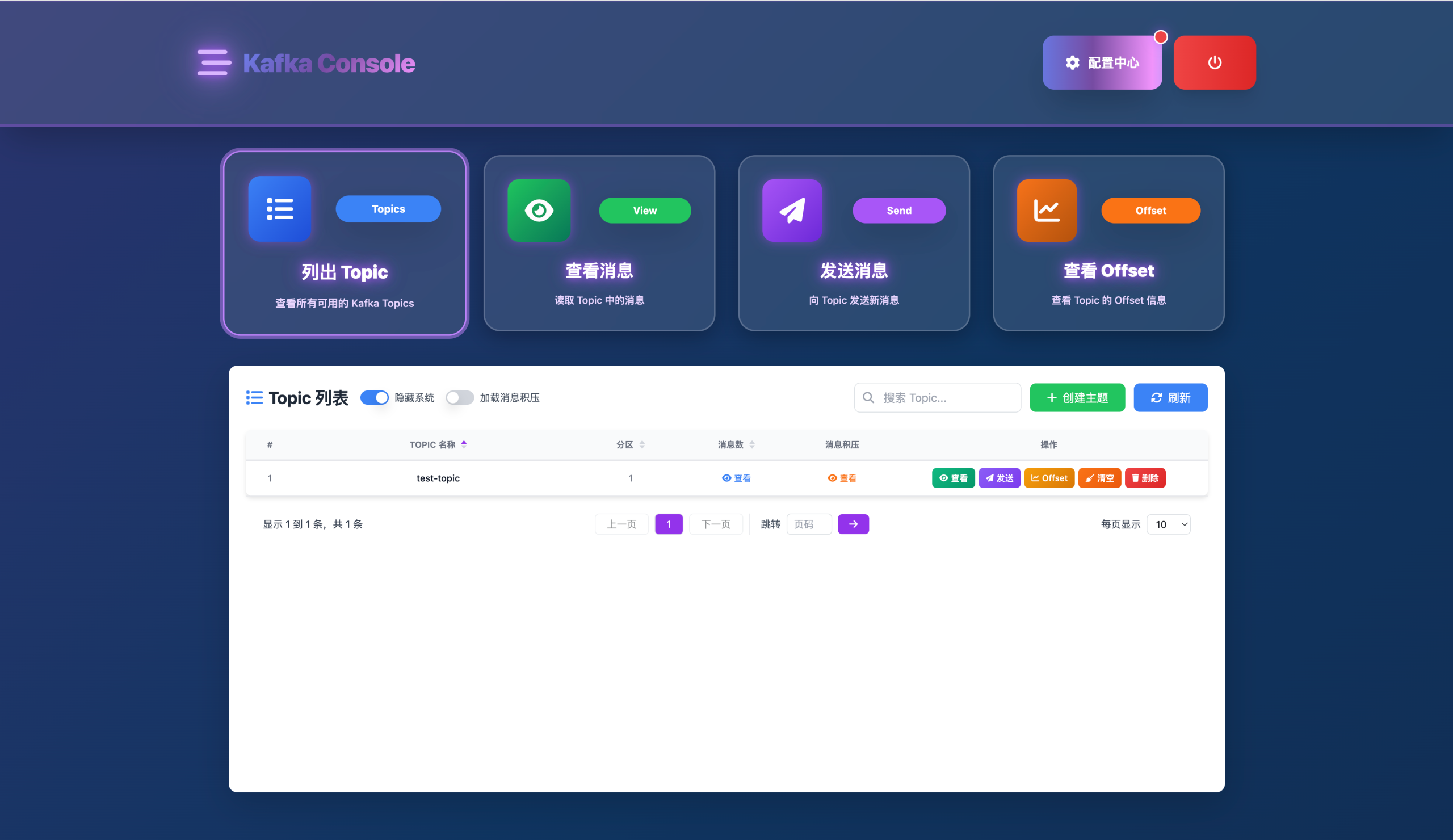Select the Topics pill label
1453x840 pixels.
coord(388,209)
